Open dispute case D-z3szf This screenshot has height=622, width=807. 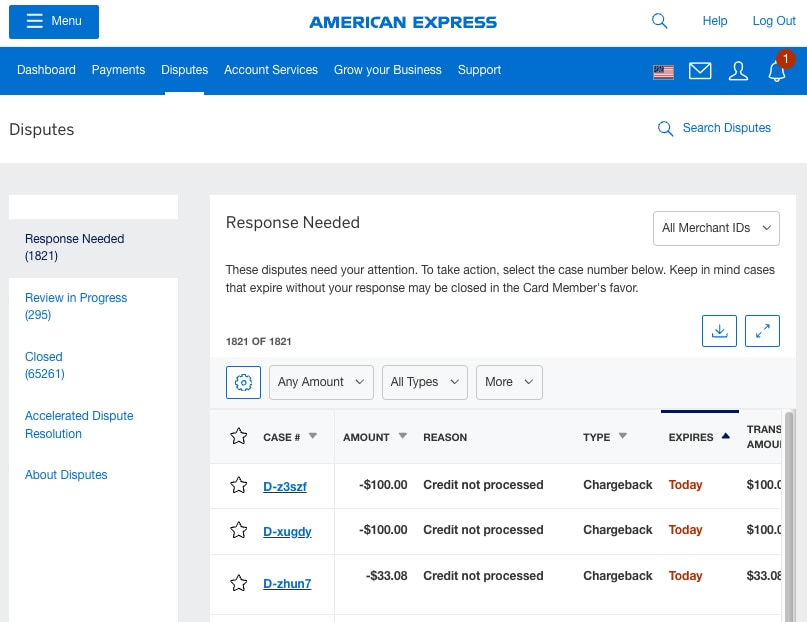285,486
